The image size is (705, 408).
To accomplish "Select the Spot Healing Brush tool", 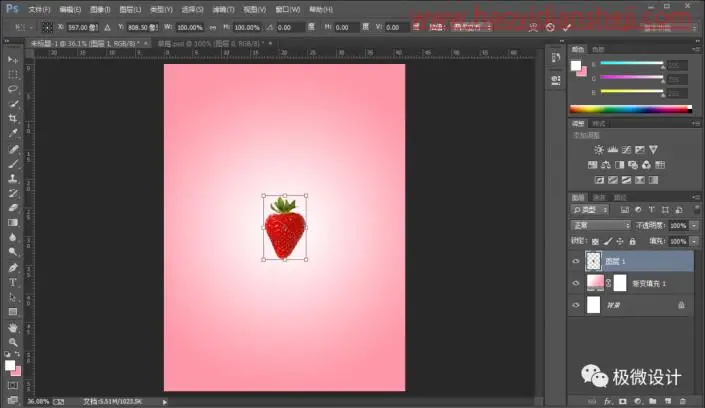I will [x=13, y=149].
